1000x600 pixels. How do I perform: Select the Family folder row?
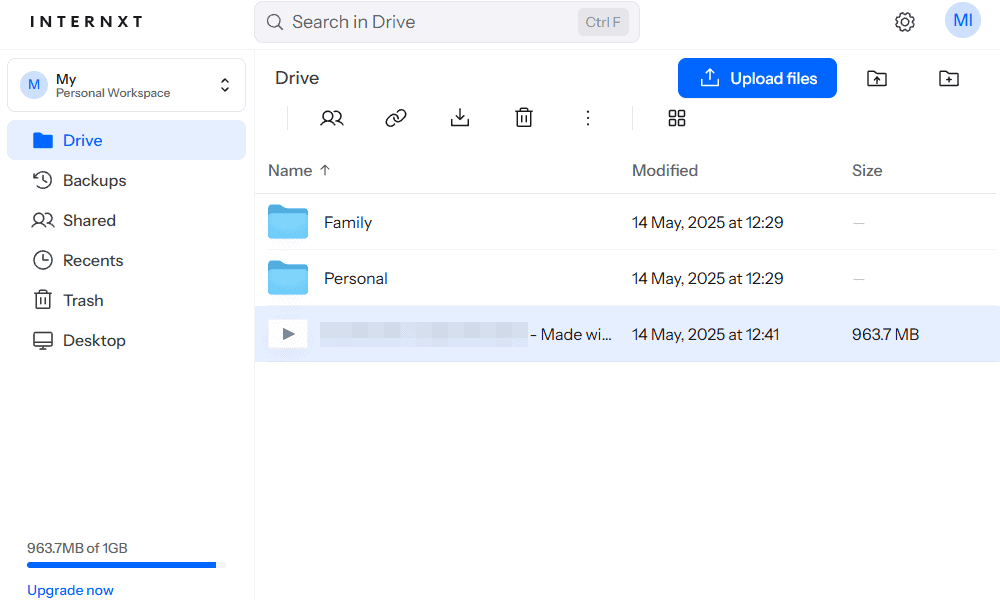pyautogui.click(x=625, y=222)
